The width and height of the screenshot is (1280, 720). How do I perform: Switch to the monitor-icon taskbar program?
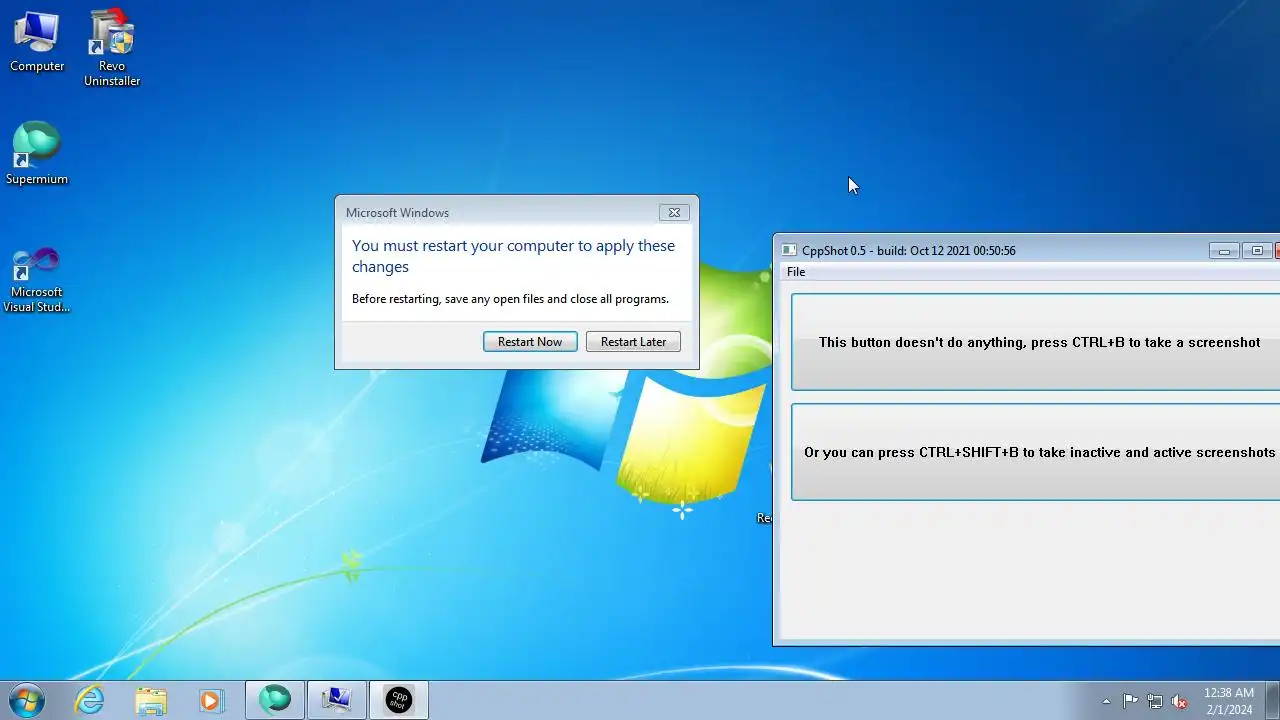(x=337, y=700)
